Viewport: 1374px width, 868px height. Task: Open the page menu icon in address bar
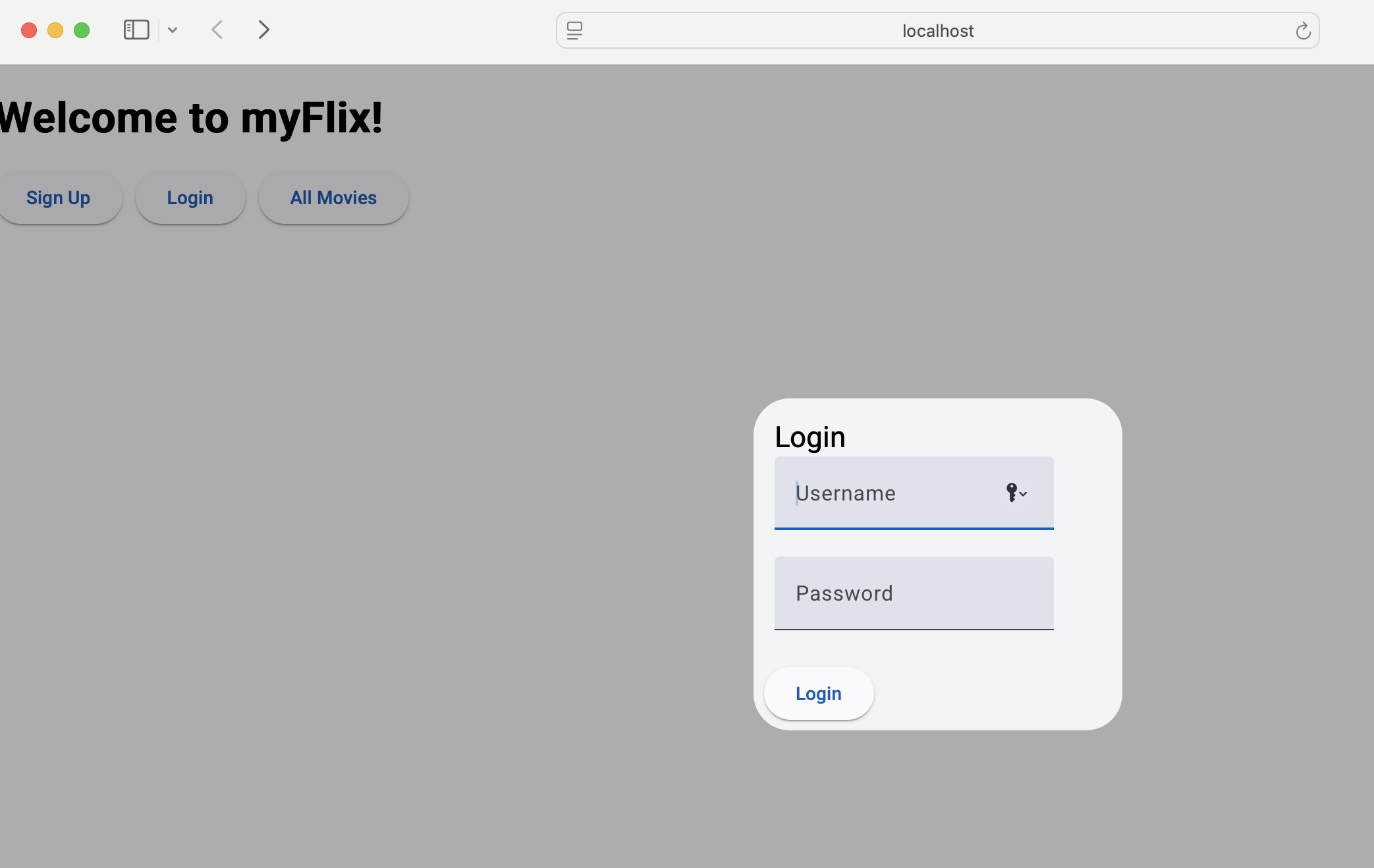tap(574, 30)
